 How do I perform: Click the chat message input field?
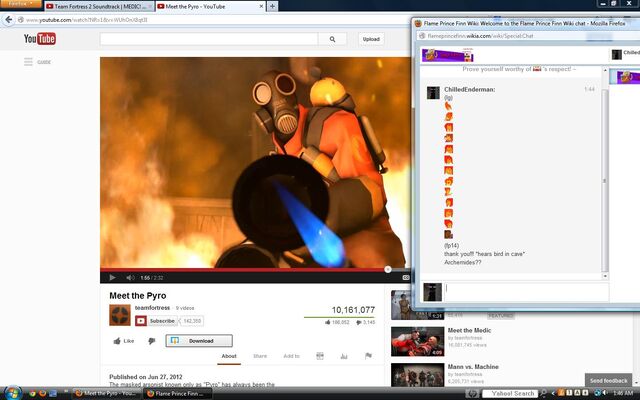coord(526,292)
